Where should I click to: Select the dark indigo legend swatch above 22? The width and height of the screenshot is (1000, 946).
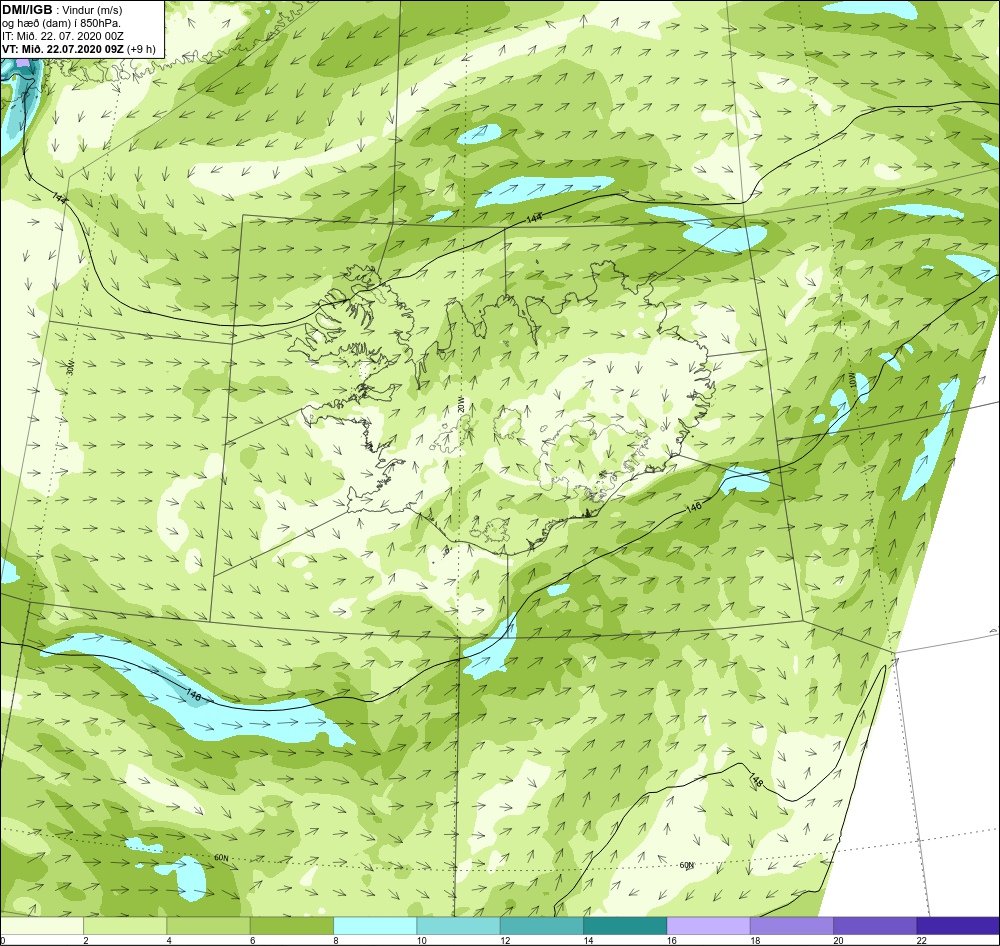tap(958, 925)
